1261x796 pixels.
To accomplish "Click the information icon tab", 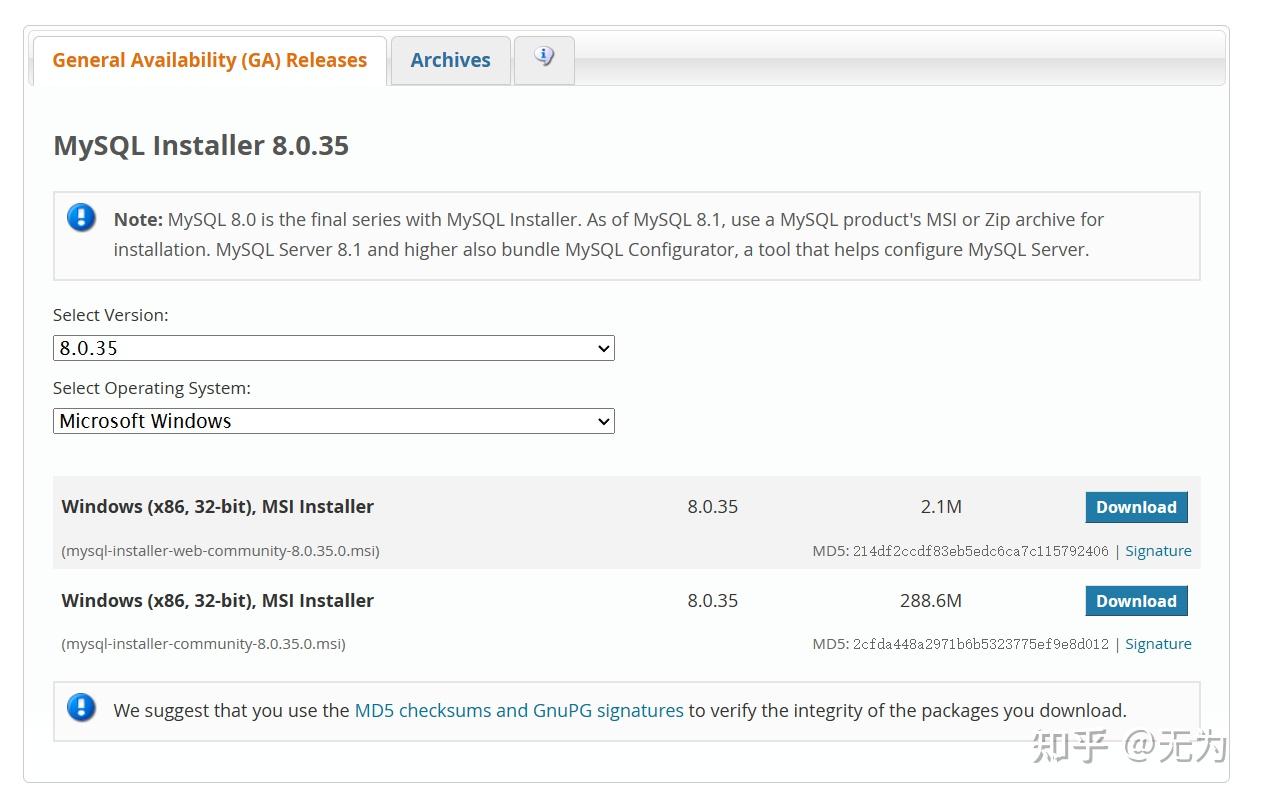I will coord(544,57).
